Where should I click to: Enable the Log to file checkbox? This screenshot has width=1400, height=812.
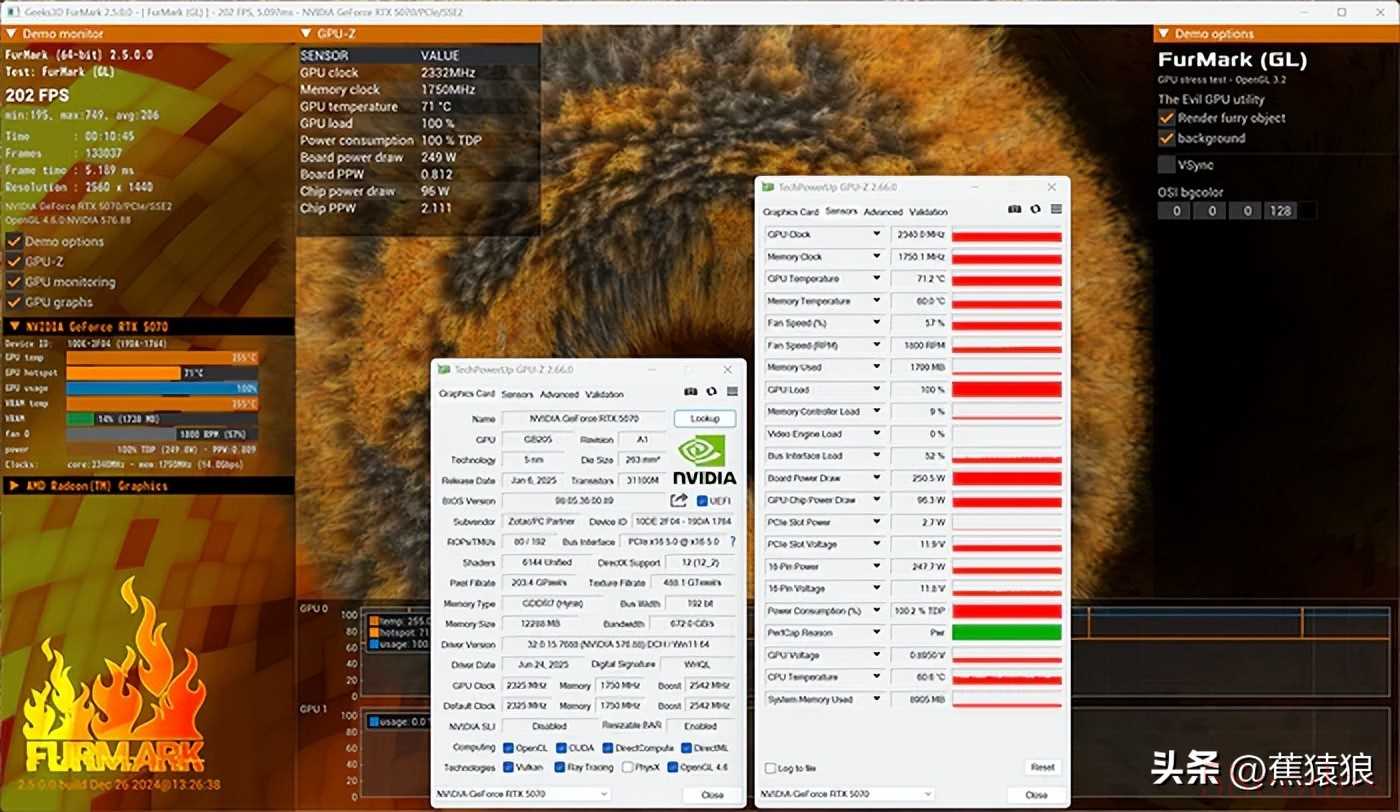(769, 768)
